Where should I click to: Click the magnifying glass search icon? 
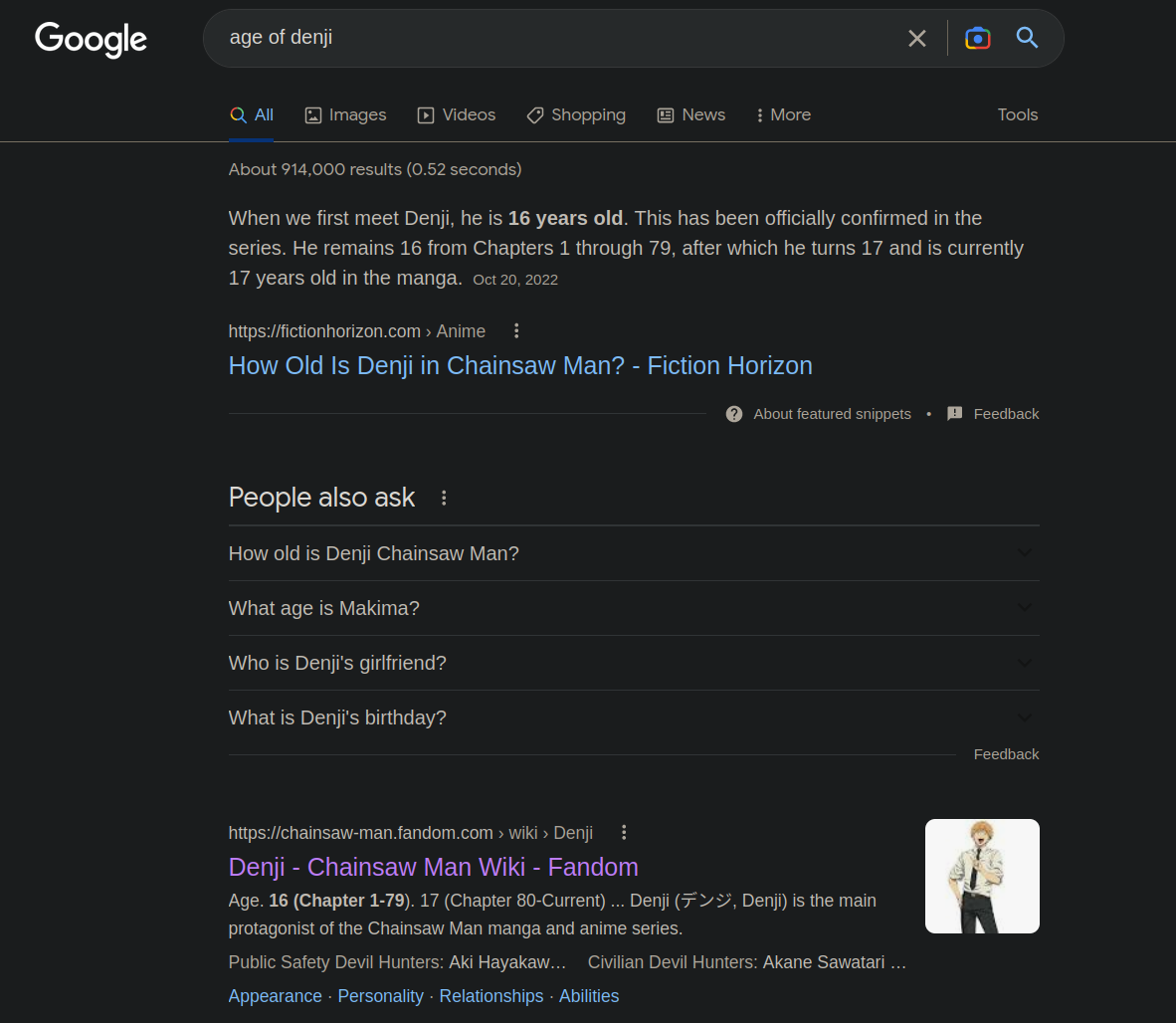(1027, 39)
